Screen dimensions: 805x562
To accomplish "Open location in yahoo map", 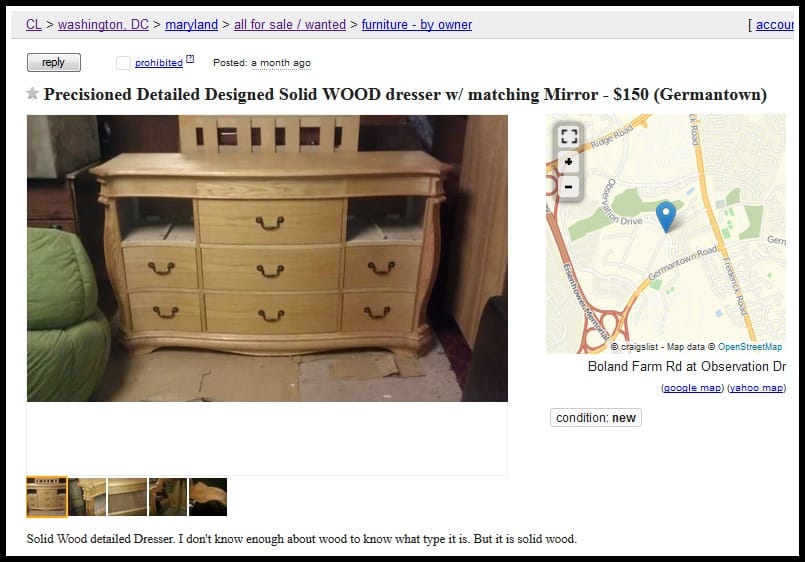I will [757, 387].
